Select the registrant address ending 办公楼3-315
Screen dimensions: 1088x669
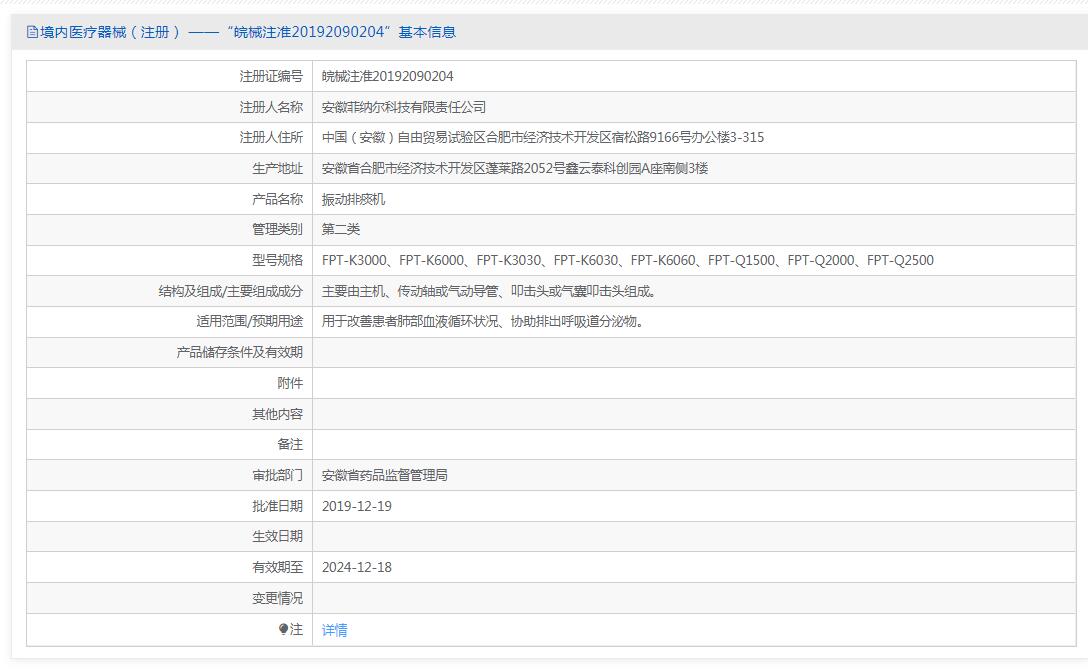pos(543,137)
